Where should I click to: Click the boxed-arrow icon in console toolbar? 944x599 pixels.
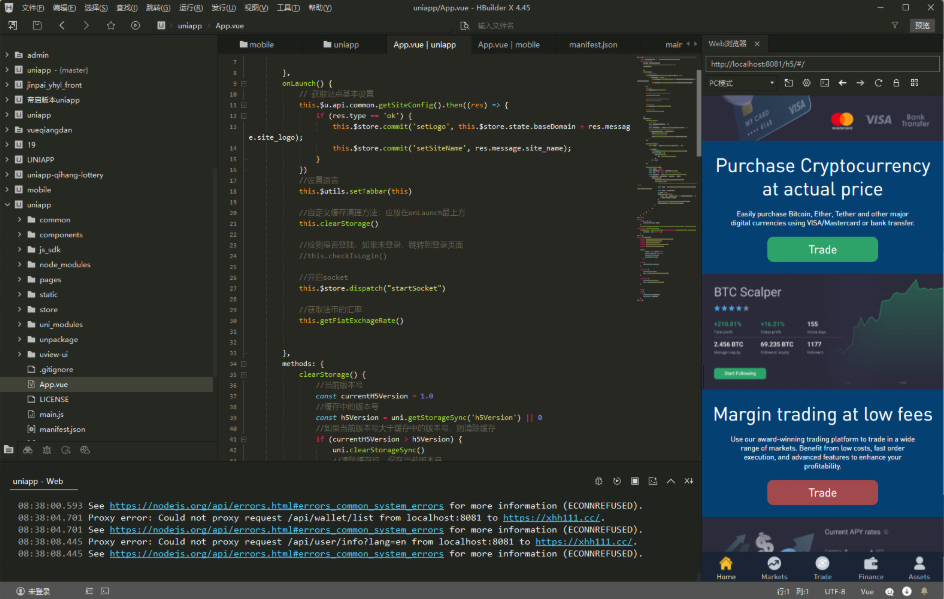653,481
